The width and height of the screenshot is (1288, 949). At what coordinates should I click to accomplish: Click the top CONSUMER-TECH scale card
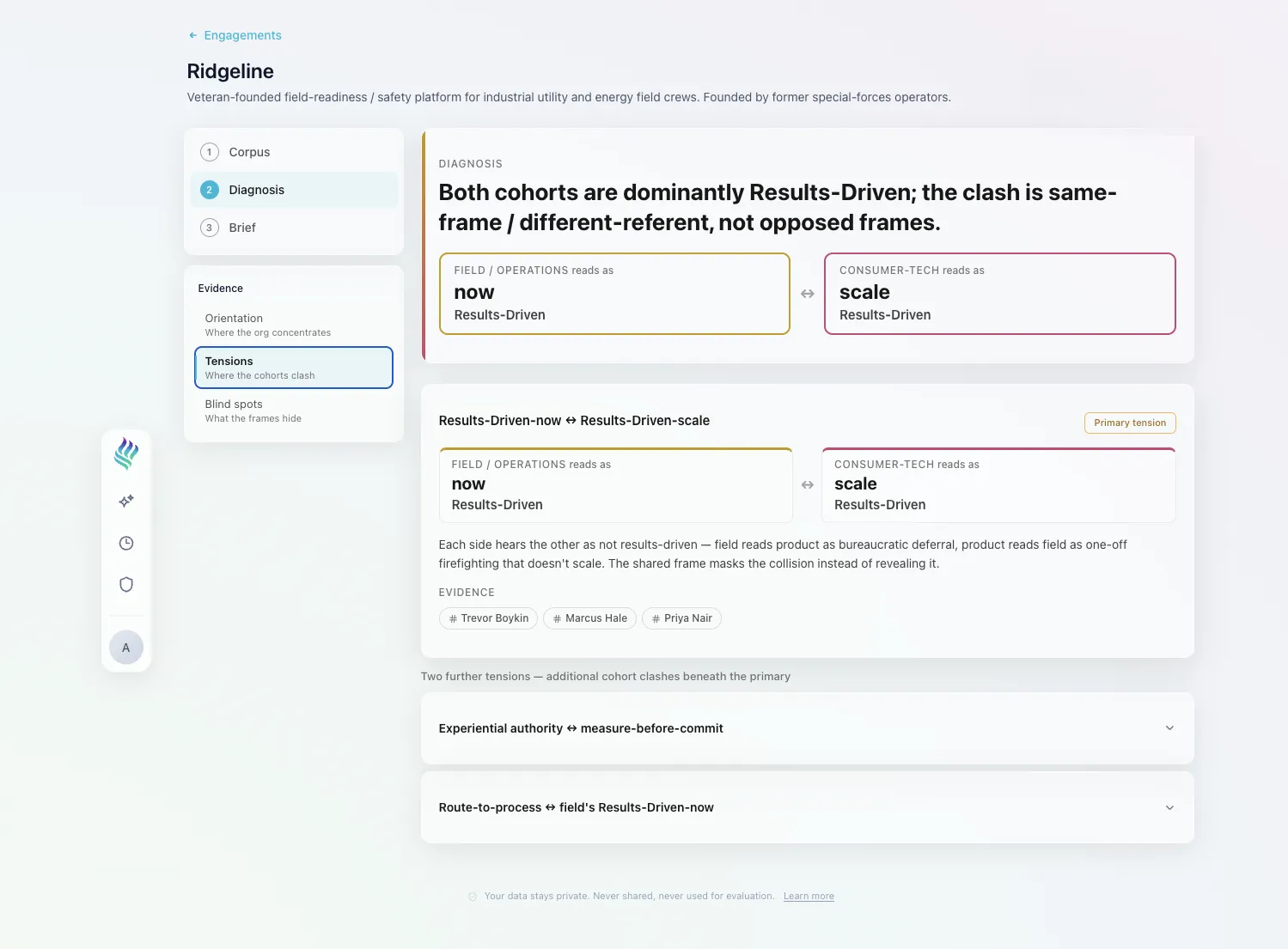pyautogui.click(x=1000, y=294)
